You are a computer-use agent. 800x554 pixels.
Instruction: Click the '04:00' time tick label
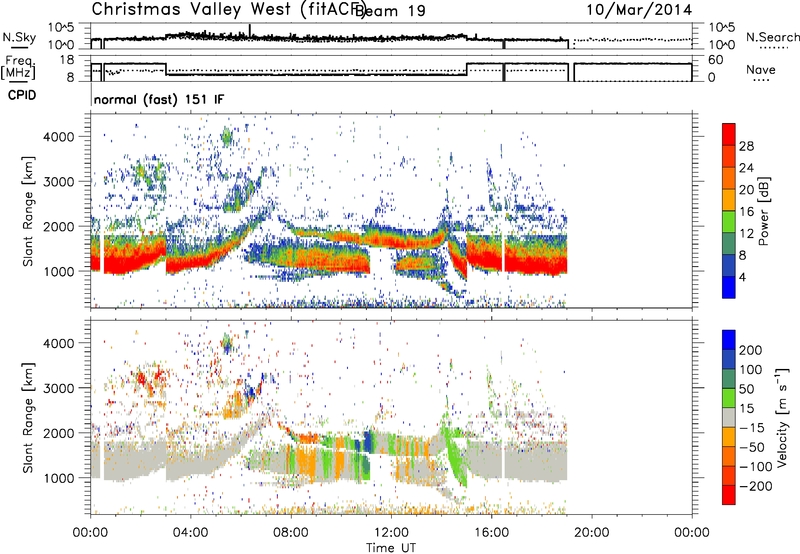tap(191, 533)
